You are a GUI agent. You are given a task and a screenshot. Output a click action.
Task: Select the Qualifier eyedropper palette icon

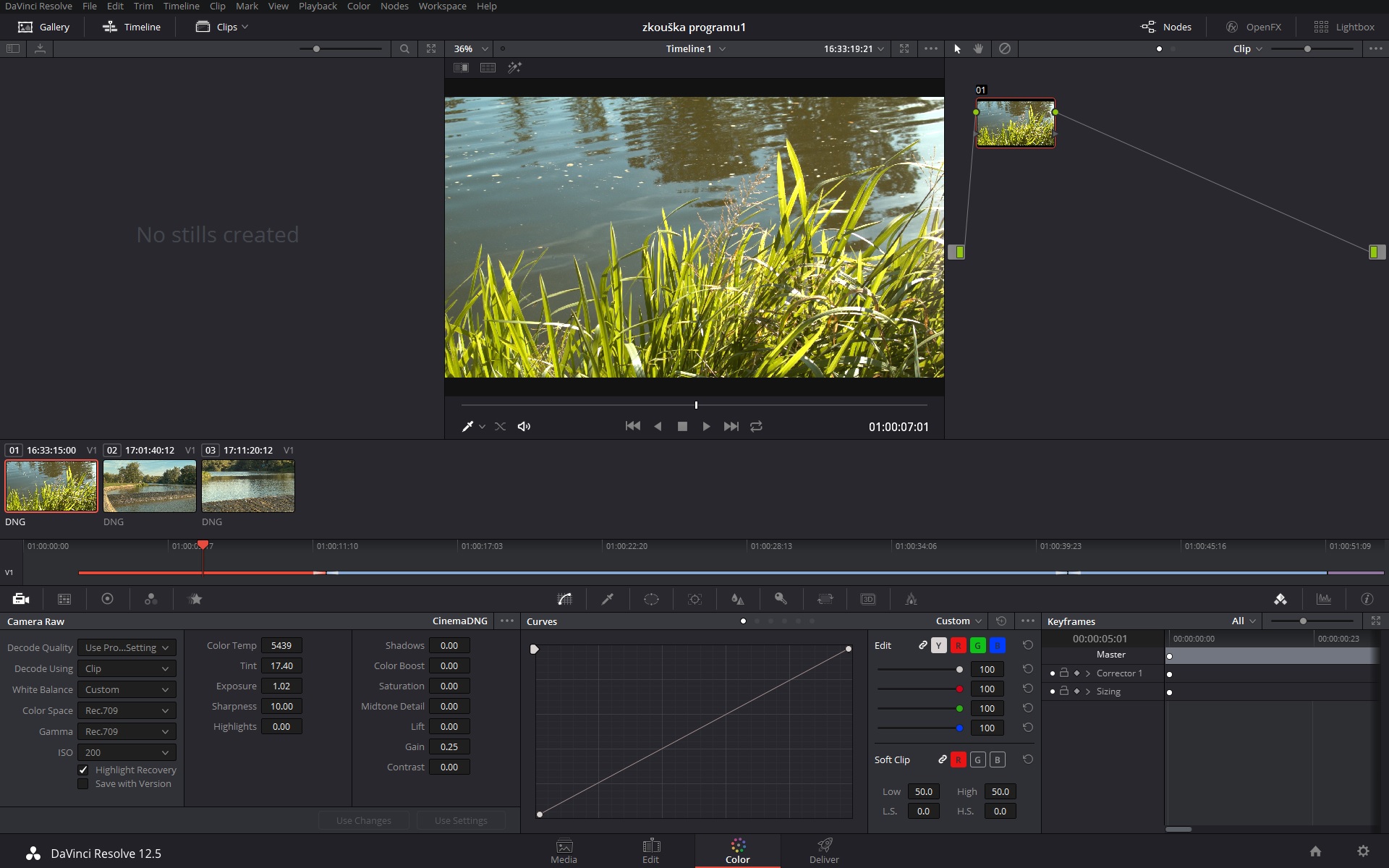pyautogui.click(x=608, y=599)
